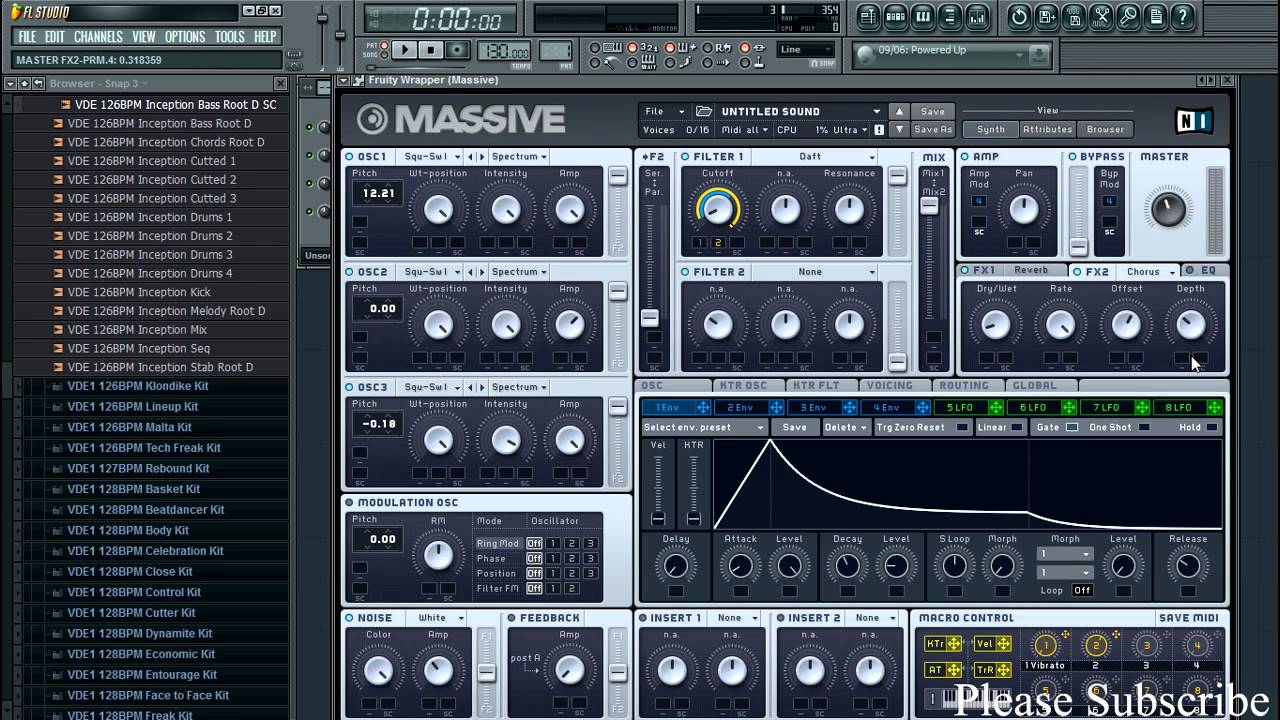
Task: Show the FL Studio browser toggle icon
Action: click(951, 16)
